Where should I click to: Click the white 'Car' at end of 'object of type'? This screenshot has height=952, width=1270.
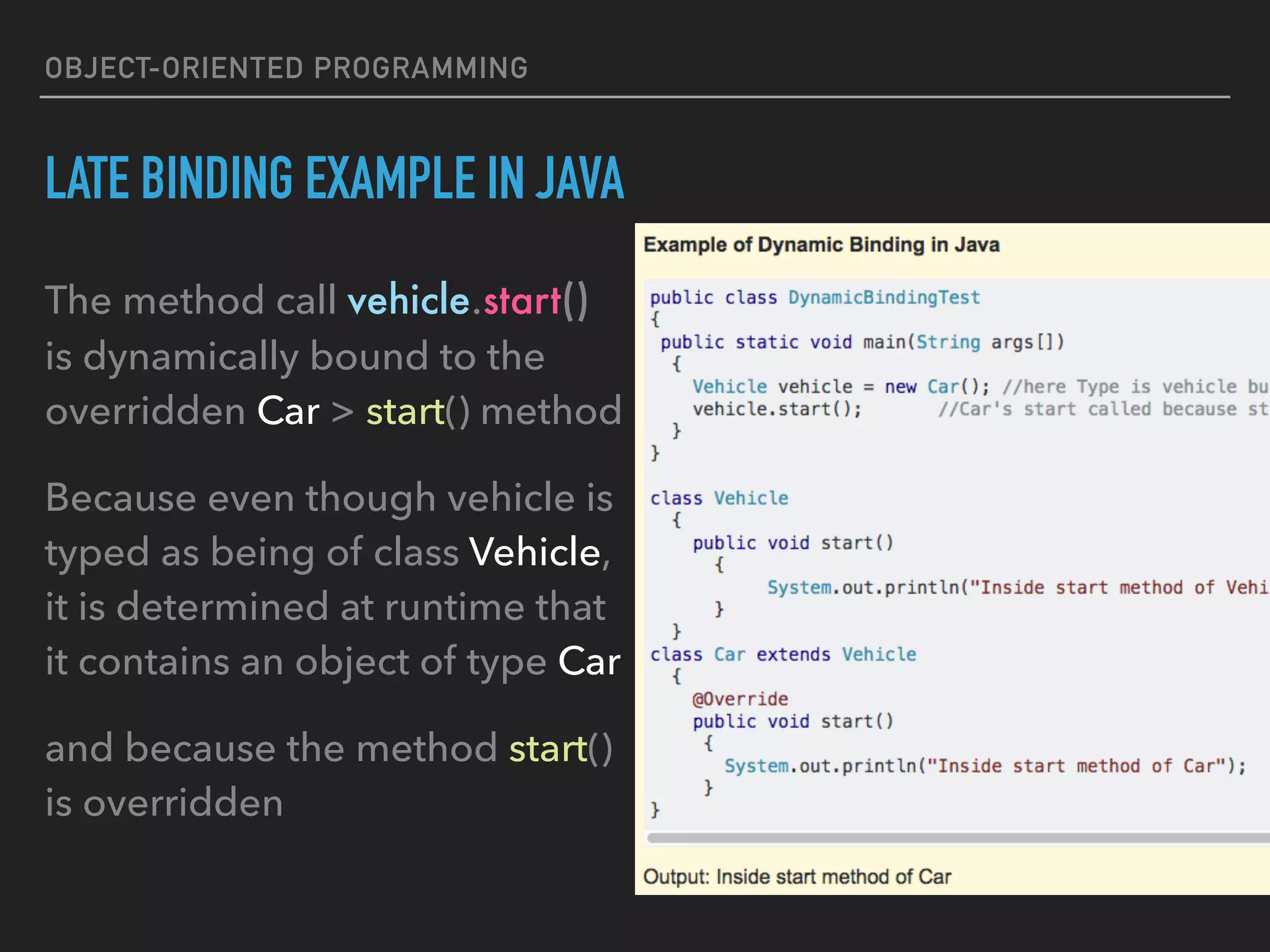[x=590, y=661]
